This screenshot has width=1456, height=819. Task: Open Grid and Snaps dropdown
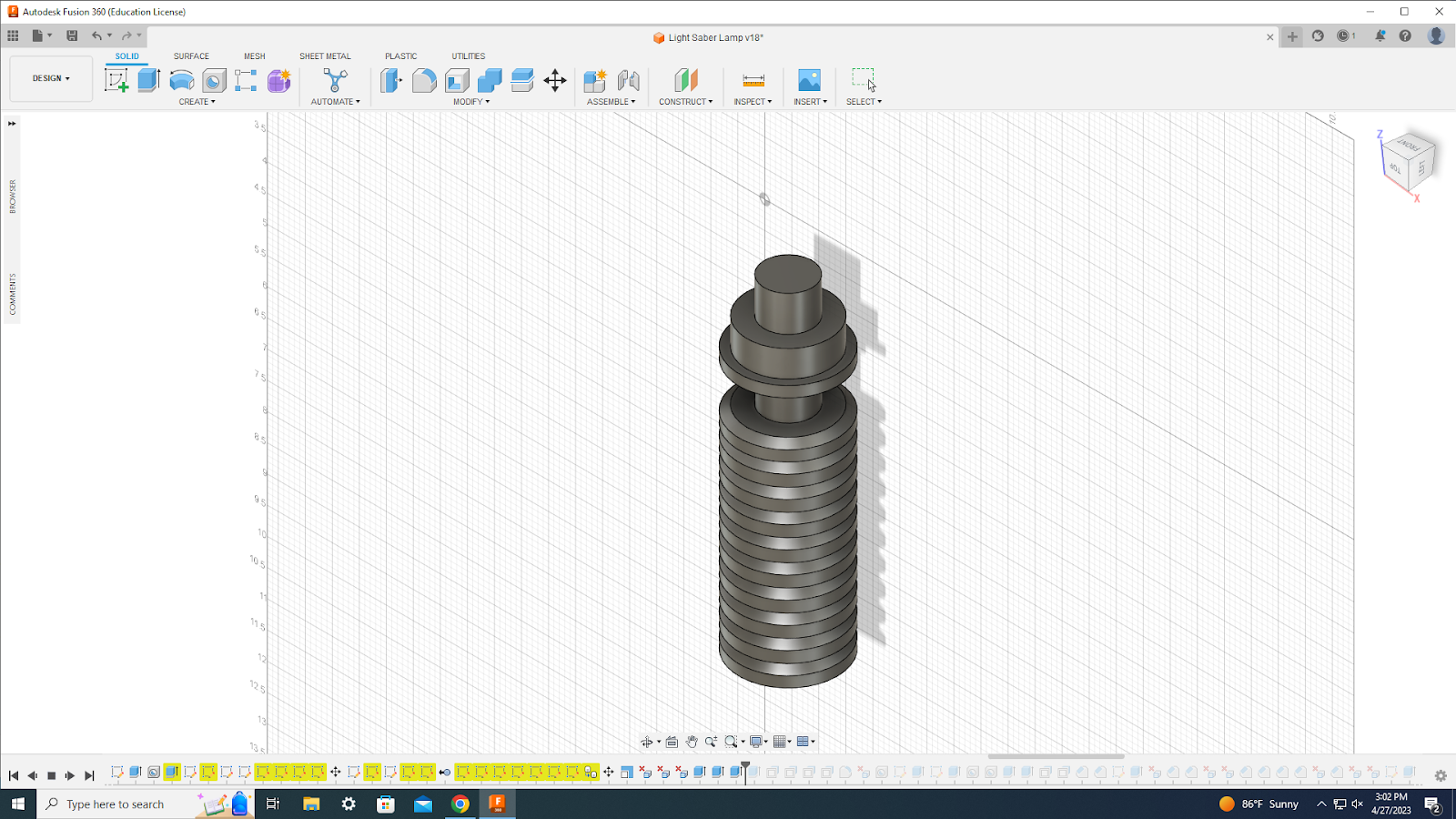coord(782,742)
